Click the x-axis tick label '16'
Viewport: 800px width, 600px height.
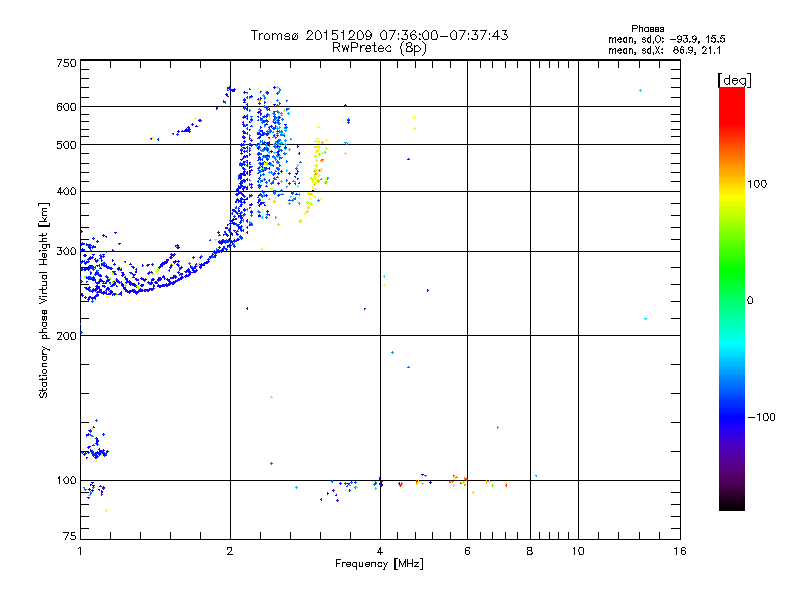(680, 551)
